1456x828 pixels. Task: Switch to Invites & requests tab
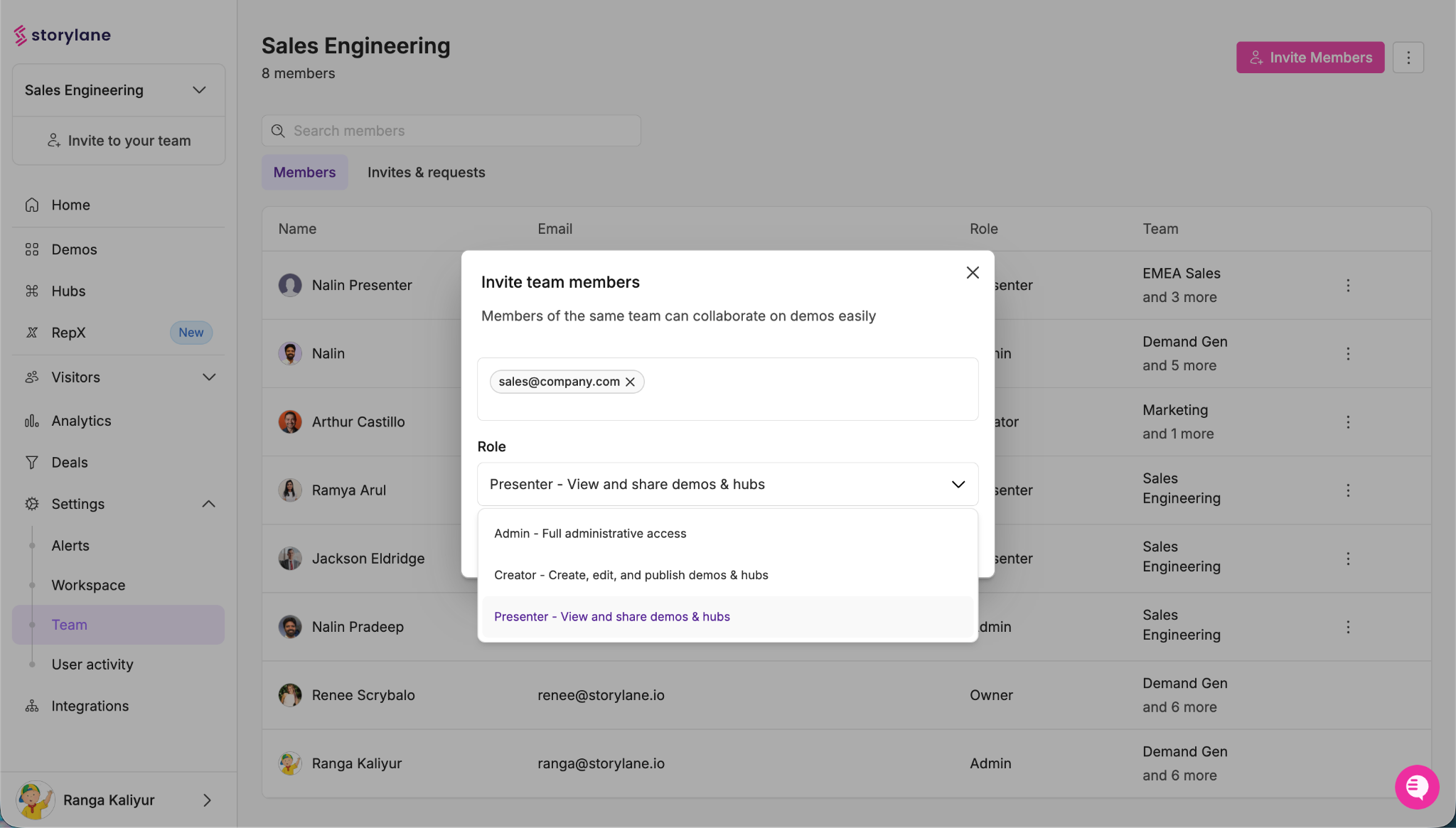[426, 173]
